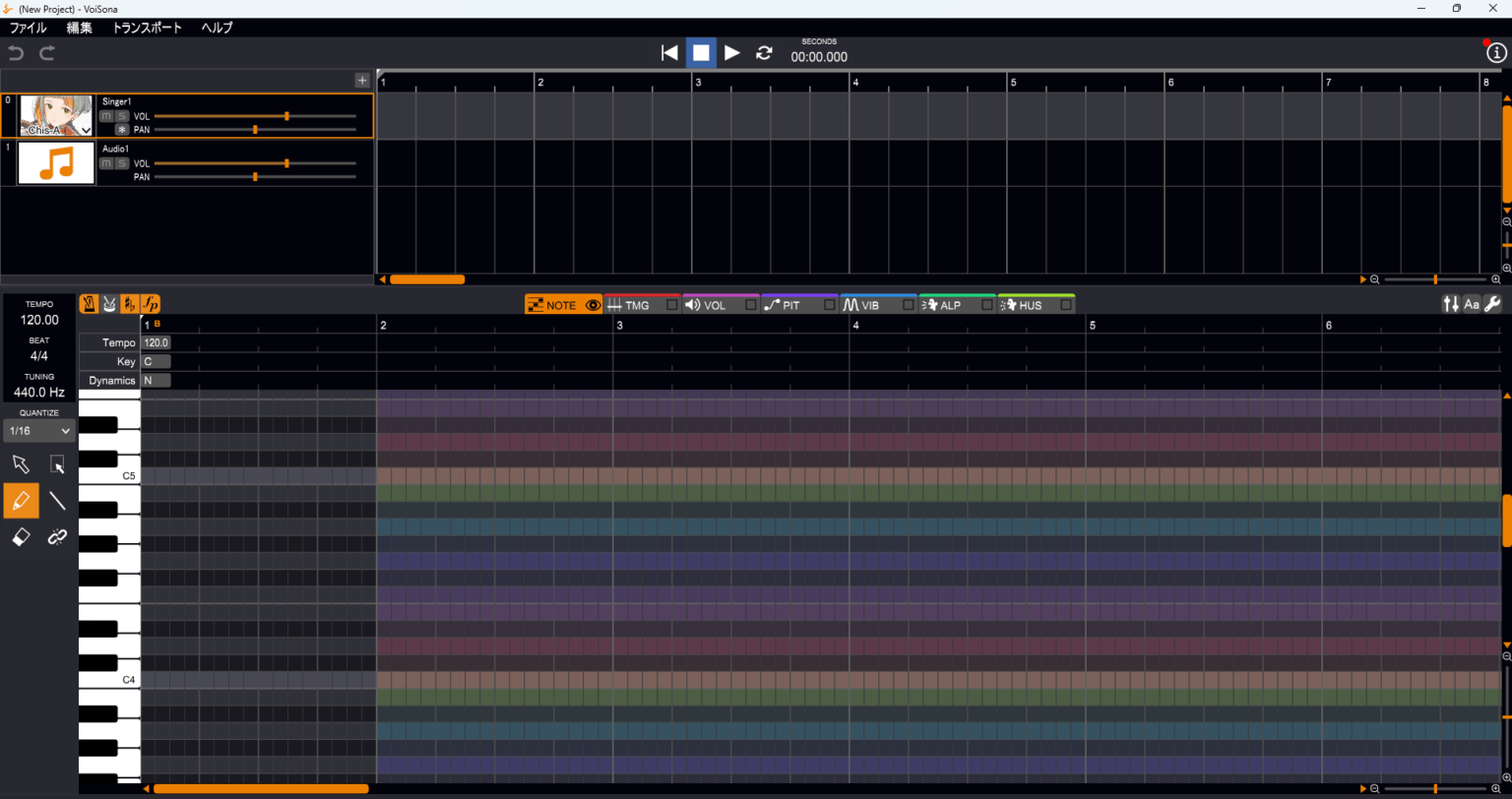Mute the Singer1 track
The width and height of the screenshot is (1512, 799).
106,116
